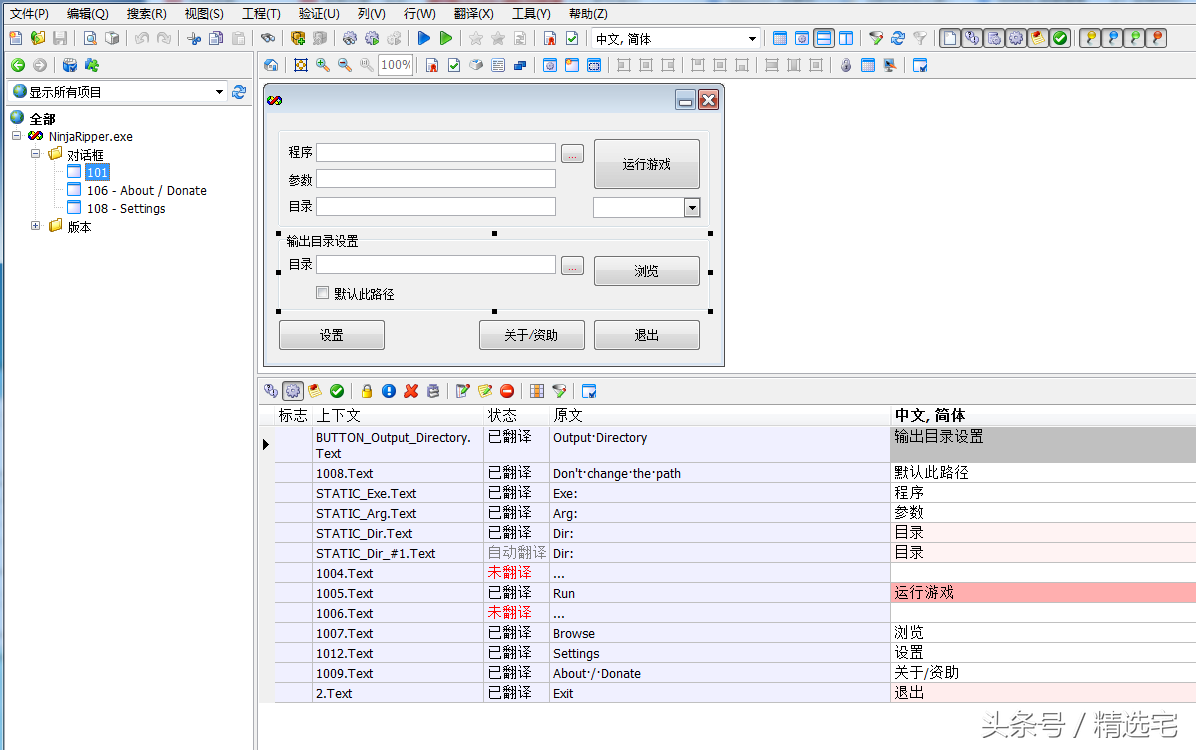Open the 翻译(X) menu
Image resolution: width=1196 pixels, height=750 pixels.
click(473, 13)
